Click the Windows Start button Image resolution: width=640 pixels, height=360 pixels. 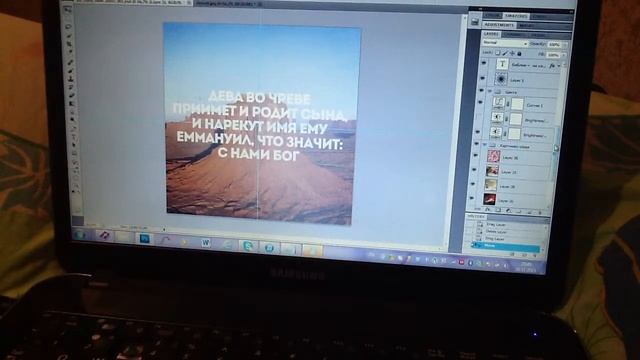[x=80, y=234]
